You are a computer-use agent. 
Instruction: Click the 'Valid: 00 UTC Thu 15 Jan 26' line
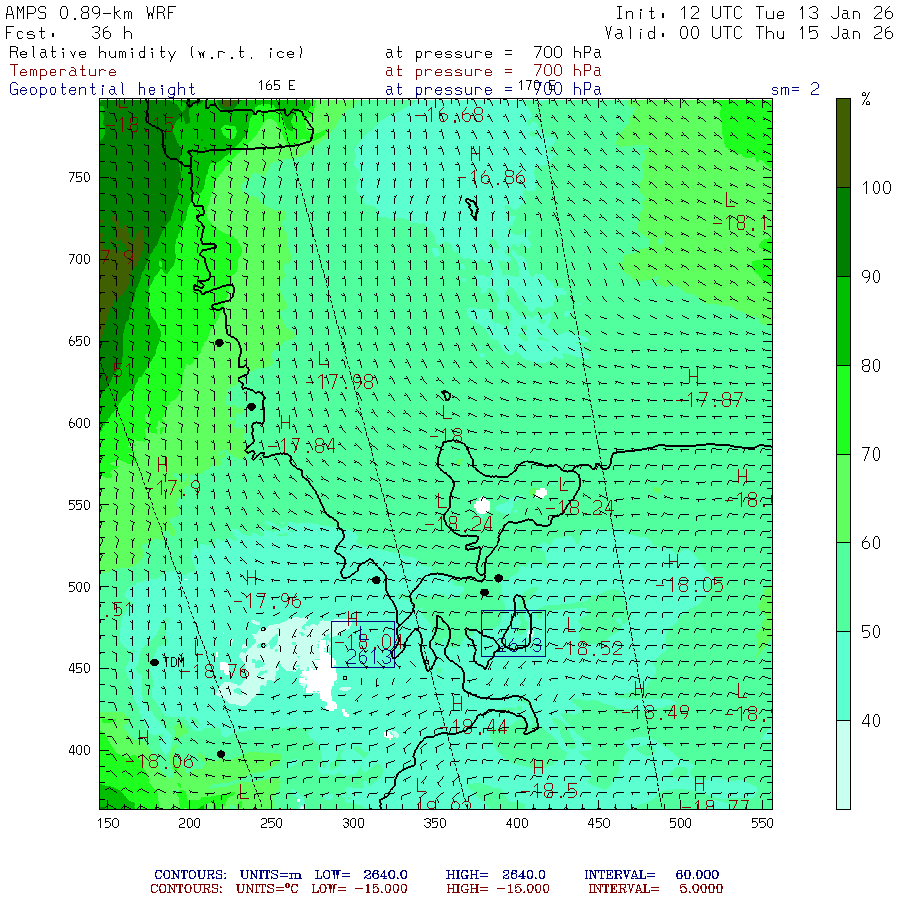(748, 33)
